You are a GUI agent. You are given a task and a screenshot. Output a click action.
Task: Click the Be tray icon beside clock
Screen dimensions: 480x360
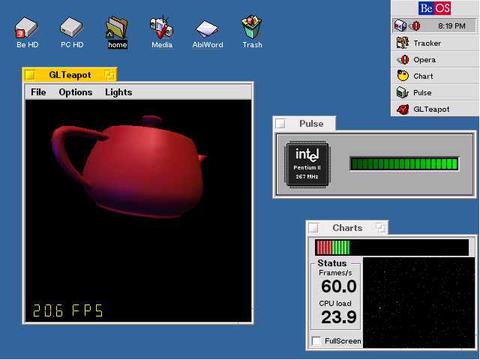(400, 26)
